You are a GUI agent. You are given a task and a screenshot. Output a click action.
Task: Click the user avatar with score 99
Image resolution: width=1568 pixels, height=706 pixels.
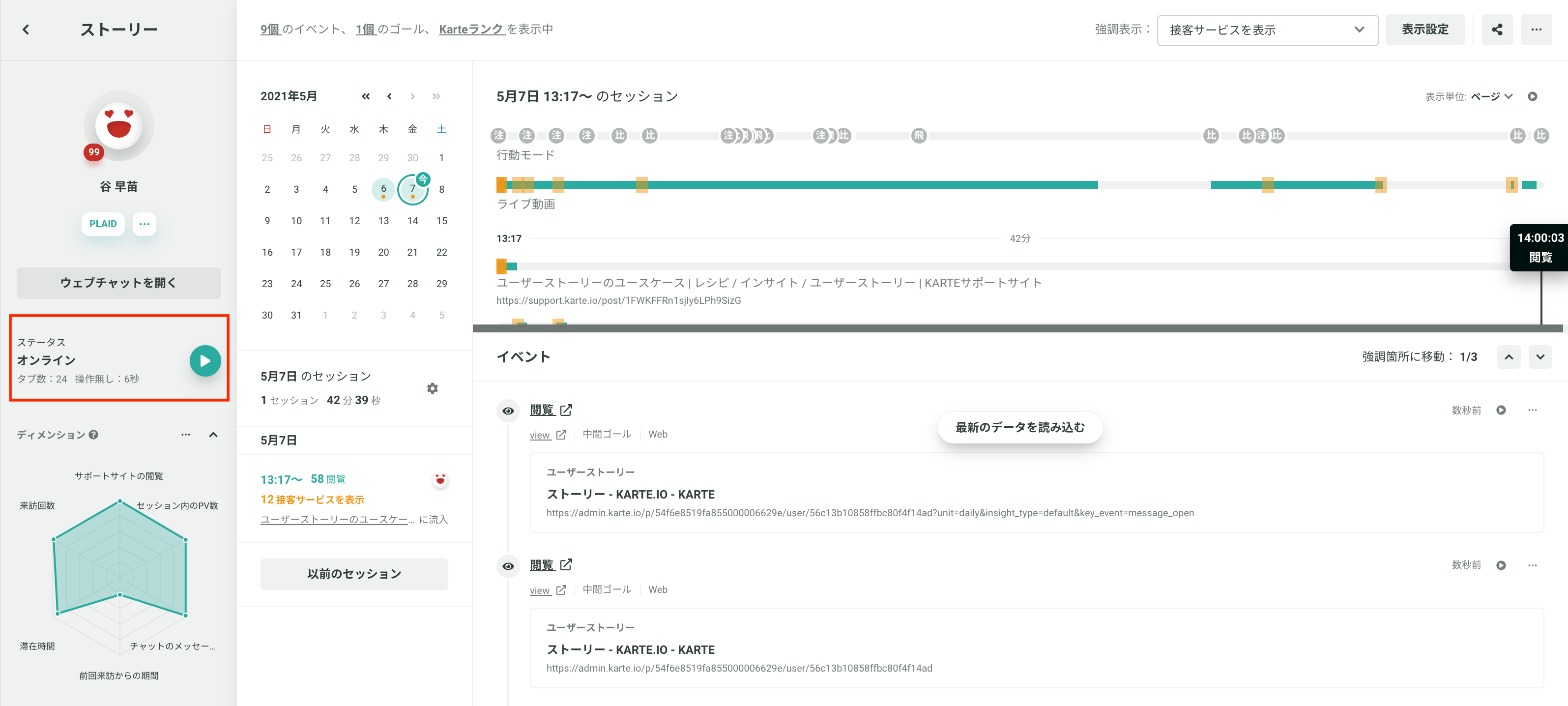coord(118,126)
